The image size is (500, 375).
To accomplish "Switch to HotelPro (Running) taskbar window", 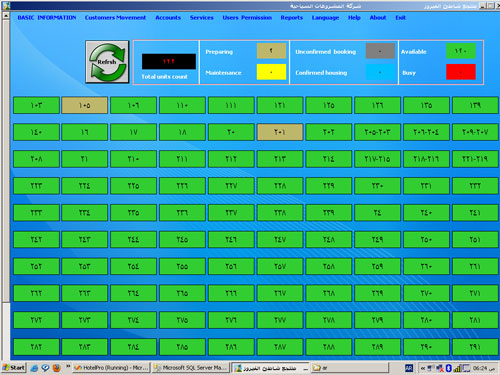I will 111,368.
